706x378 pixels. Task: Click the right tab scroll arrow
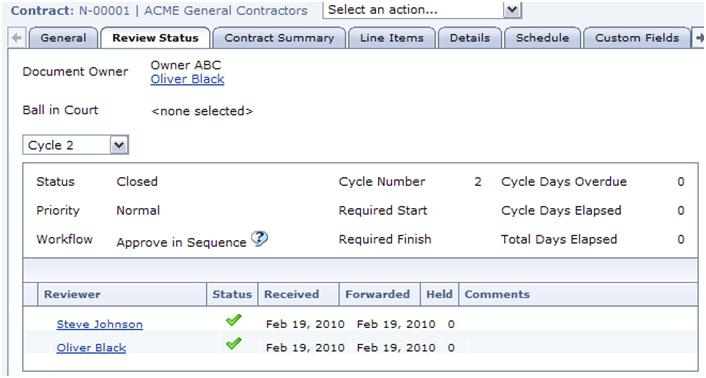coord(699,38)
